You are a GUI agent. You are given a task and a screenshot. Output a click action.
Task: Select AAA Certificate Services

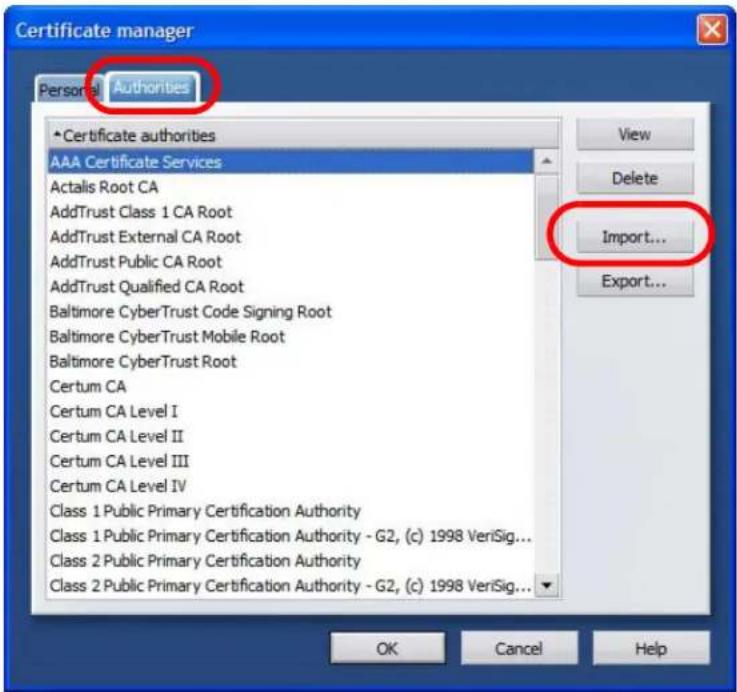click(290, 162)
